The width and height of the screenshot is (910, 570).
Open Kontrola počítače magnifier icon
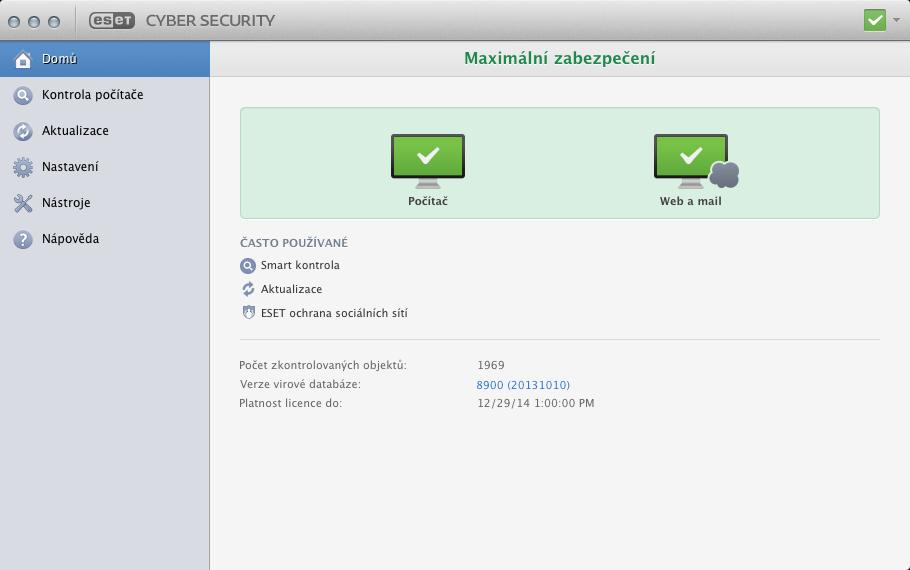(23, 95)
